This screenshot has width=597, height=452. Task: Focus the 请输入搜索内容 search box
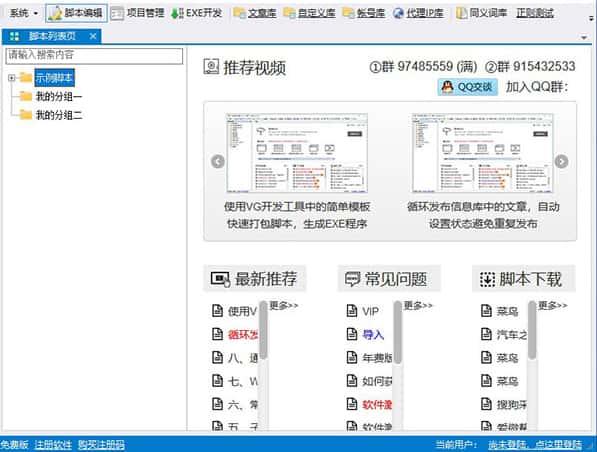[94, 56]
